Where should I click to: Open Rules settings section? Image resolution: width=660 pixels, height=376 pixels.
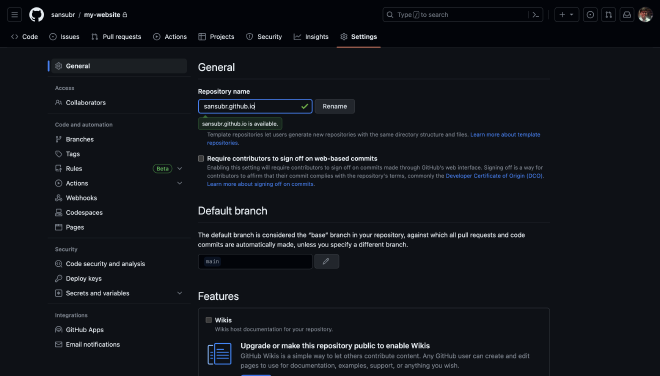coord(74,168)
